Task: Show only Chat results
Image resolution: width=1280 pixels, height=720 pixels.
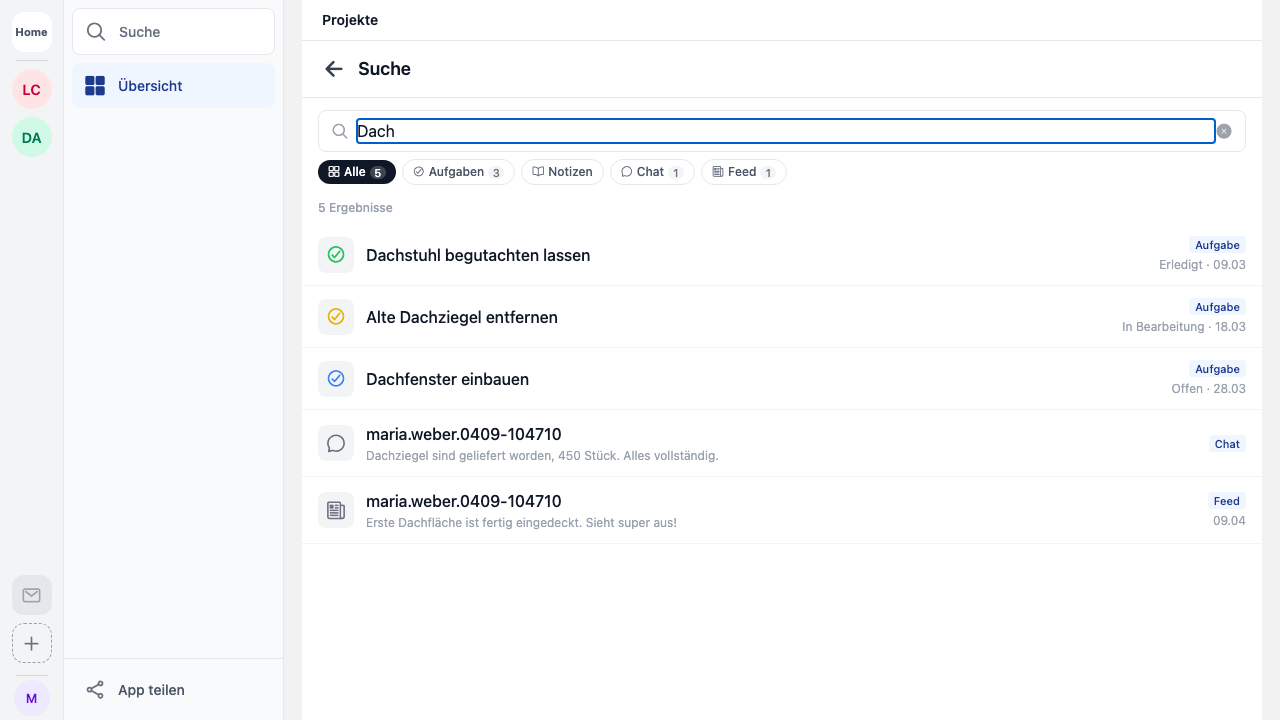Action: [x=652, y=172]
